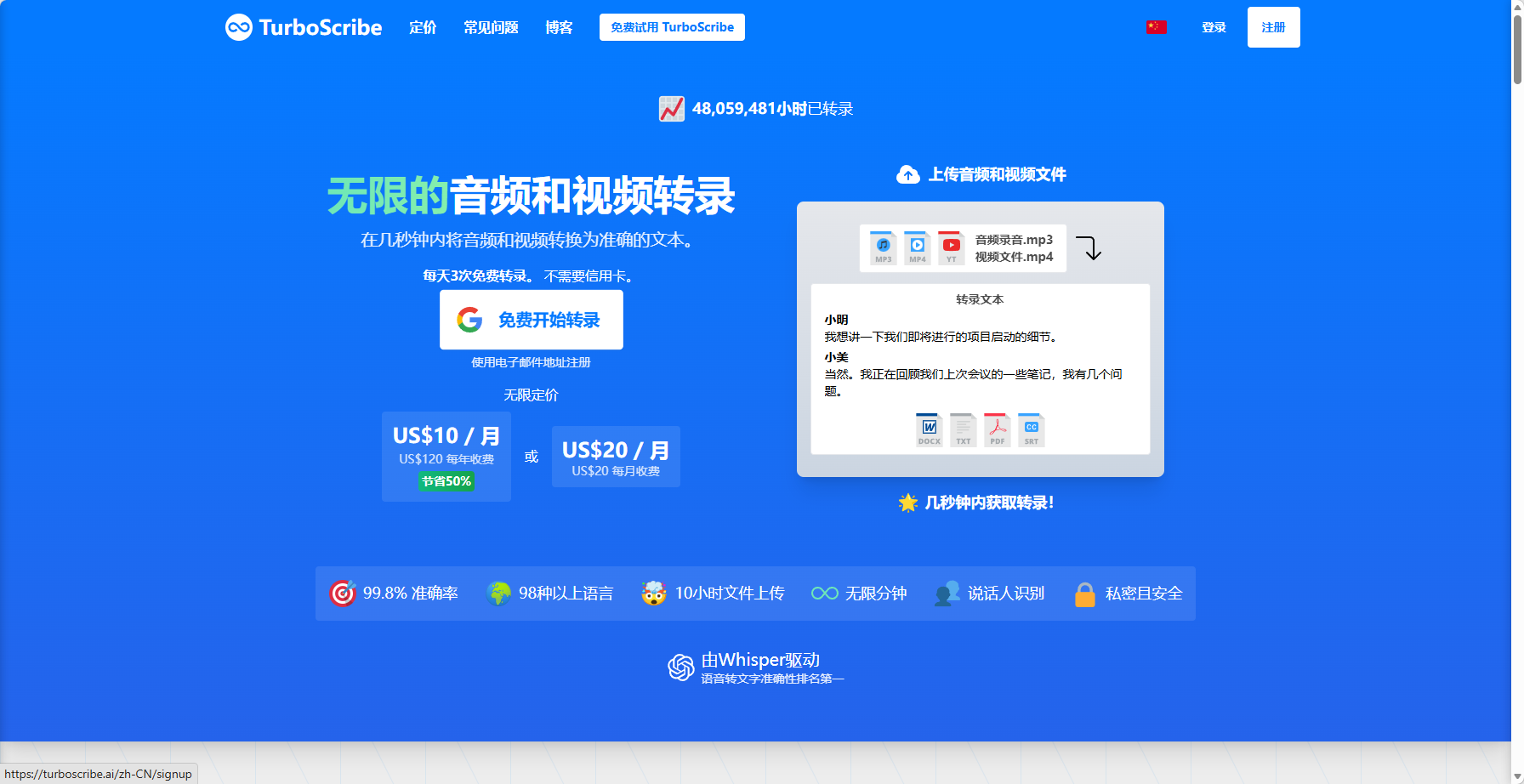Image resolution: width=1524 pixels, height=784 pixels.
Task: Click the Google G logo icon
Action: (469, 320)
